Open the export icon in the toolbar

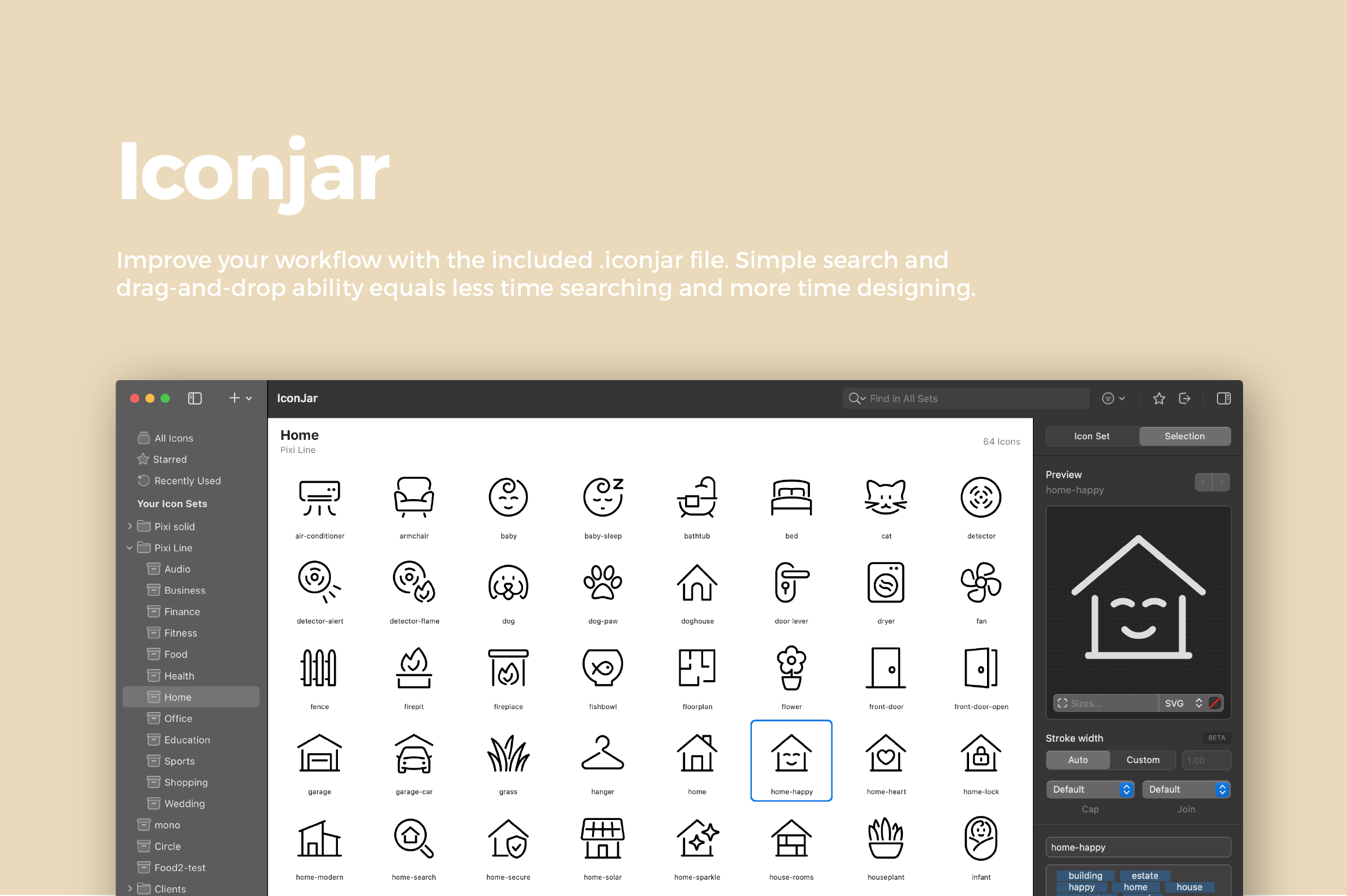tap(1186, 398)
